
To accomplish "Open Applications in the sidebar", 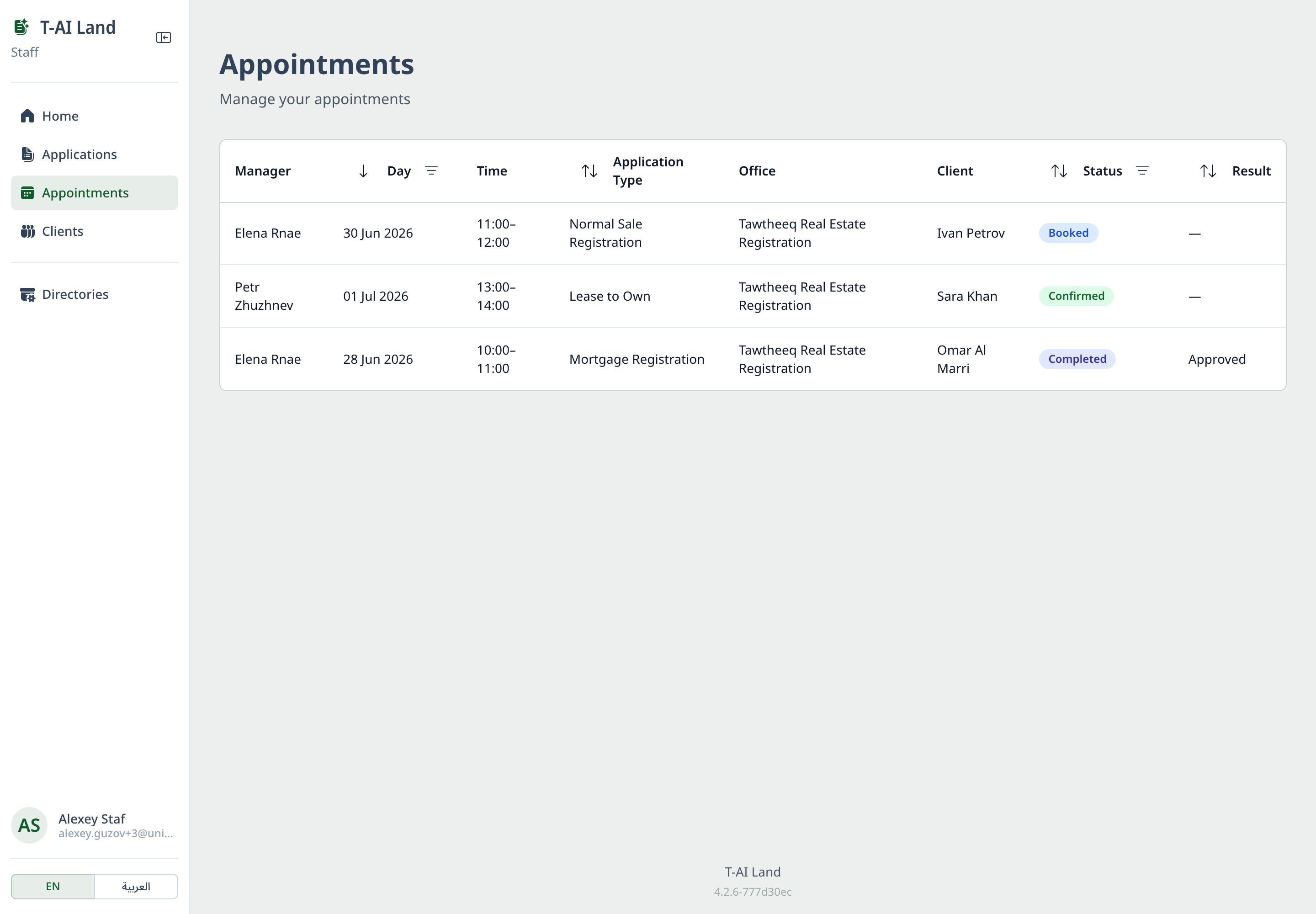I will pos(95,154).
